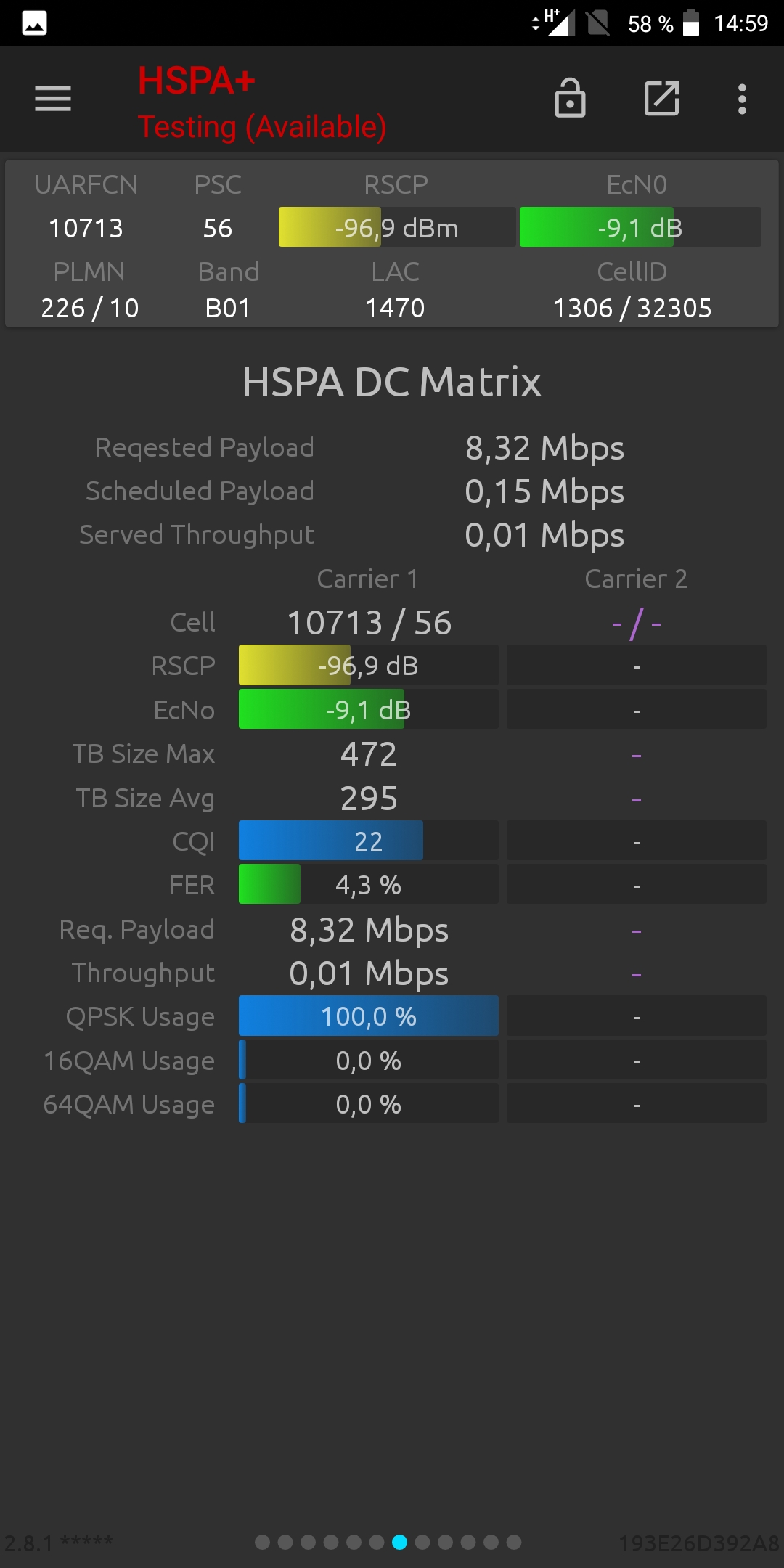The height and width of the screenshot is (1568, 784).
Task: Tap the CellID value 1306 / 32305
Action: tap(632, 308)
